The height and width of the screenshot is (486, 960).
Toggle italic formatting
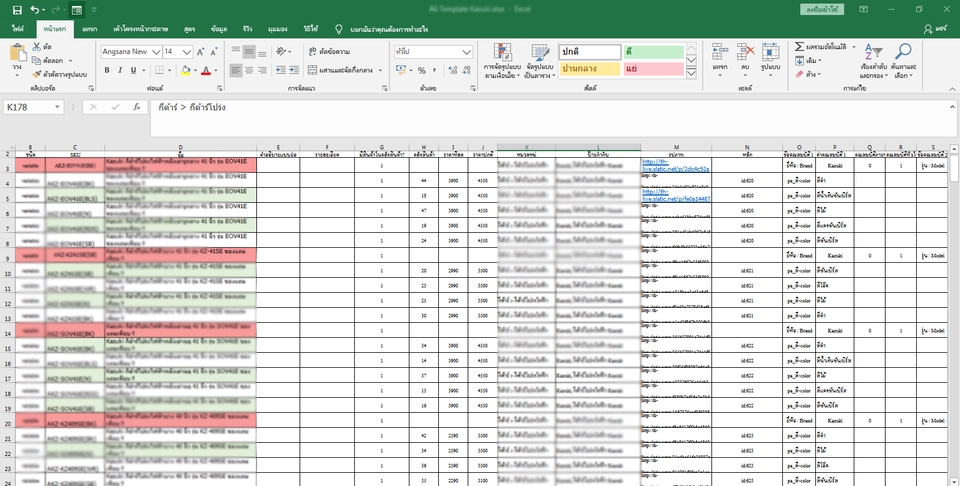point(120,70)
